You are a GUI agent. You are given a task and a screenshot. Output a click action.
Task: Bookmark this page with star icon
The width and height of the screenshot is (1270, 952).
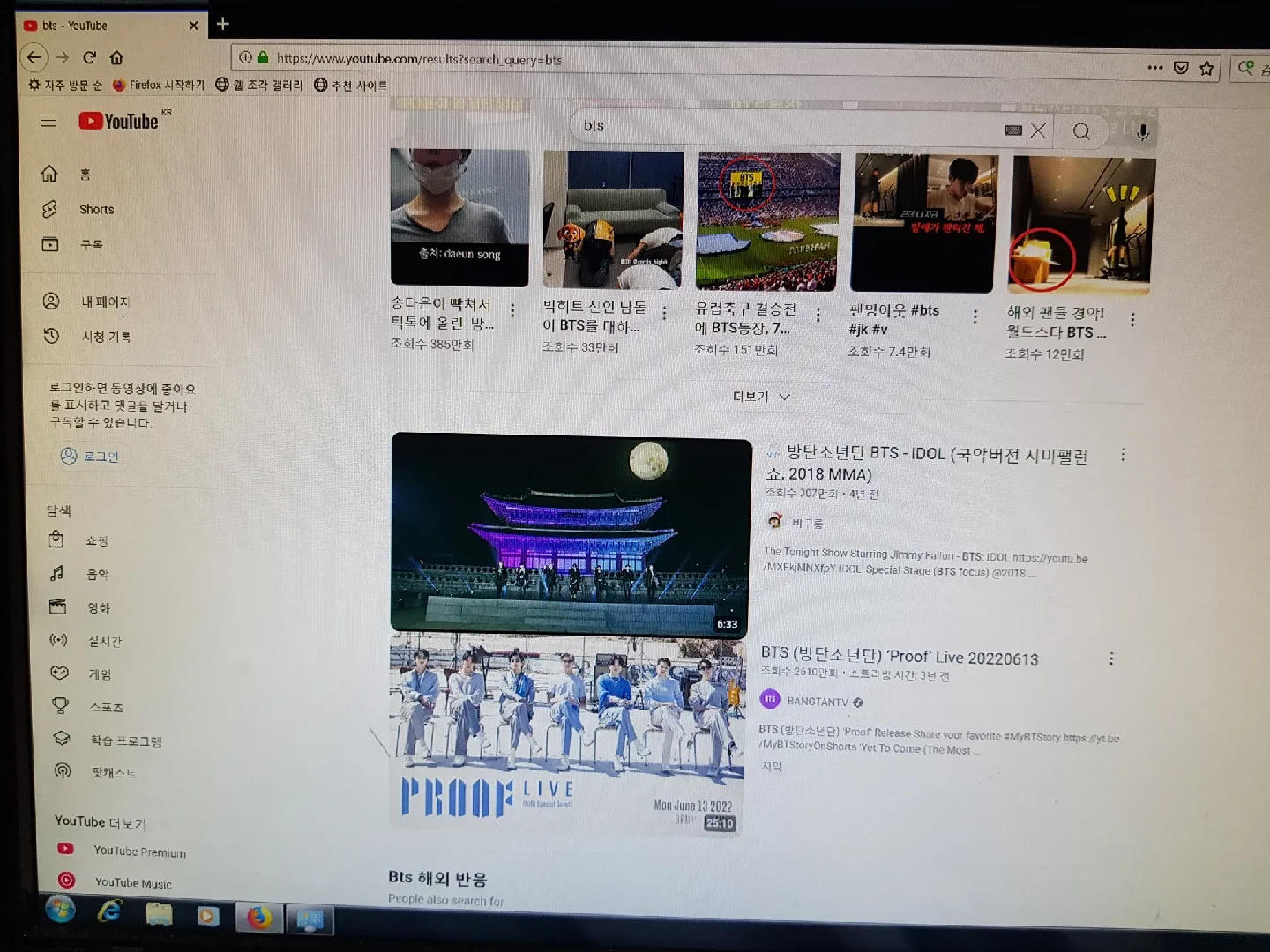1206,68
